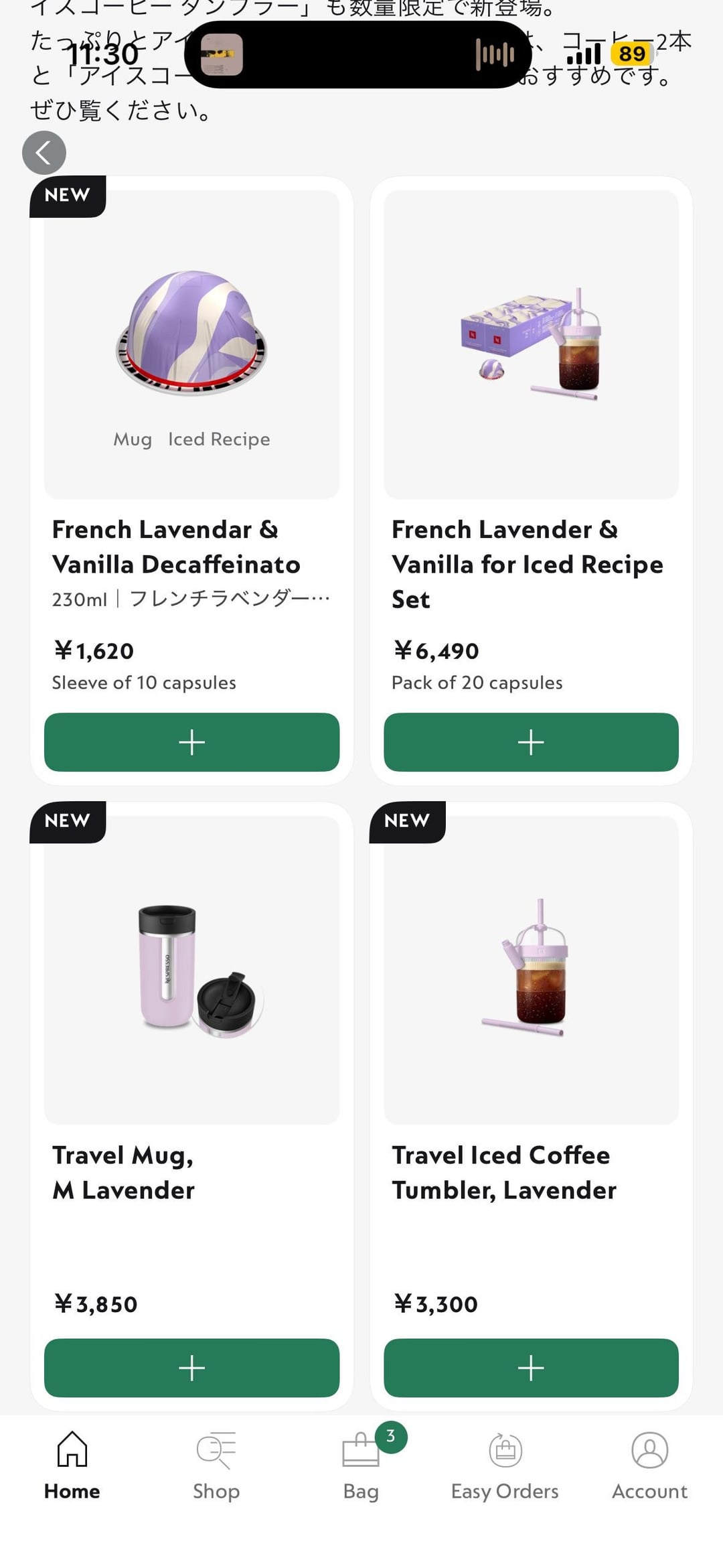Tap the Dynamic Island audio waveform icon
The image size is (723, 1568).
(x=495, y=55)
